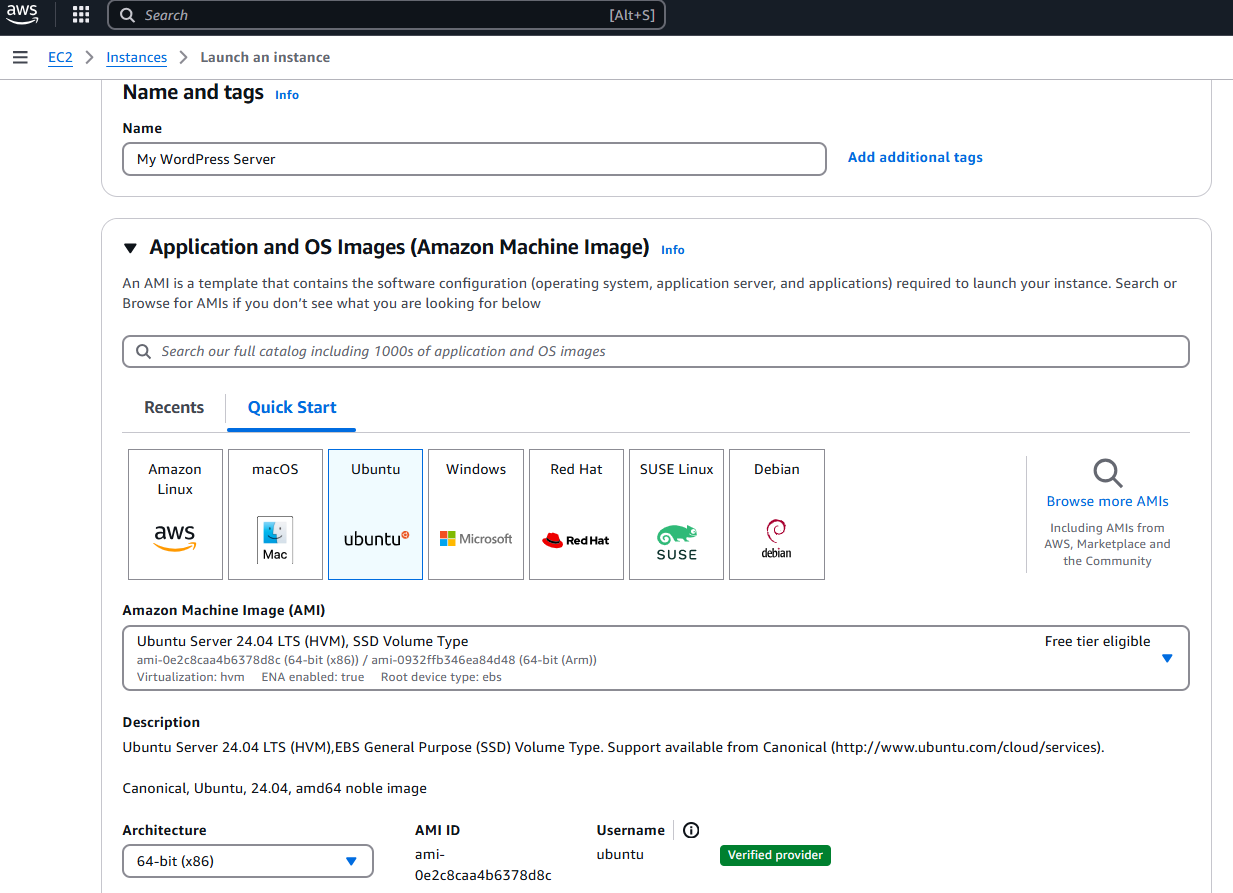Open the Amazon Machine Image dropdown

pyautogui.click(x=656, y=658)
